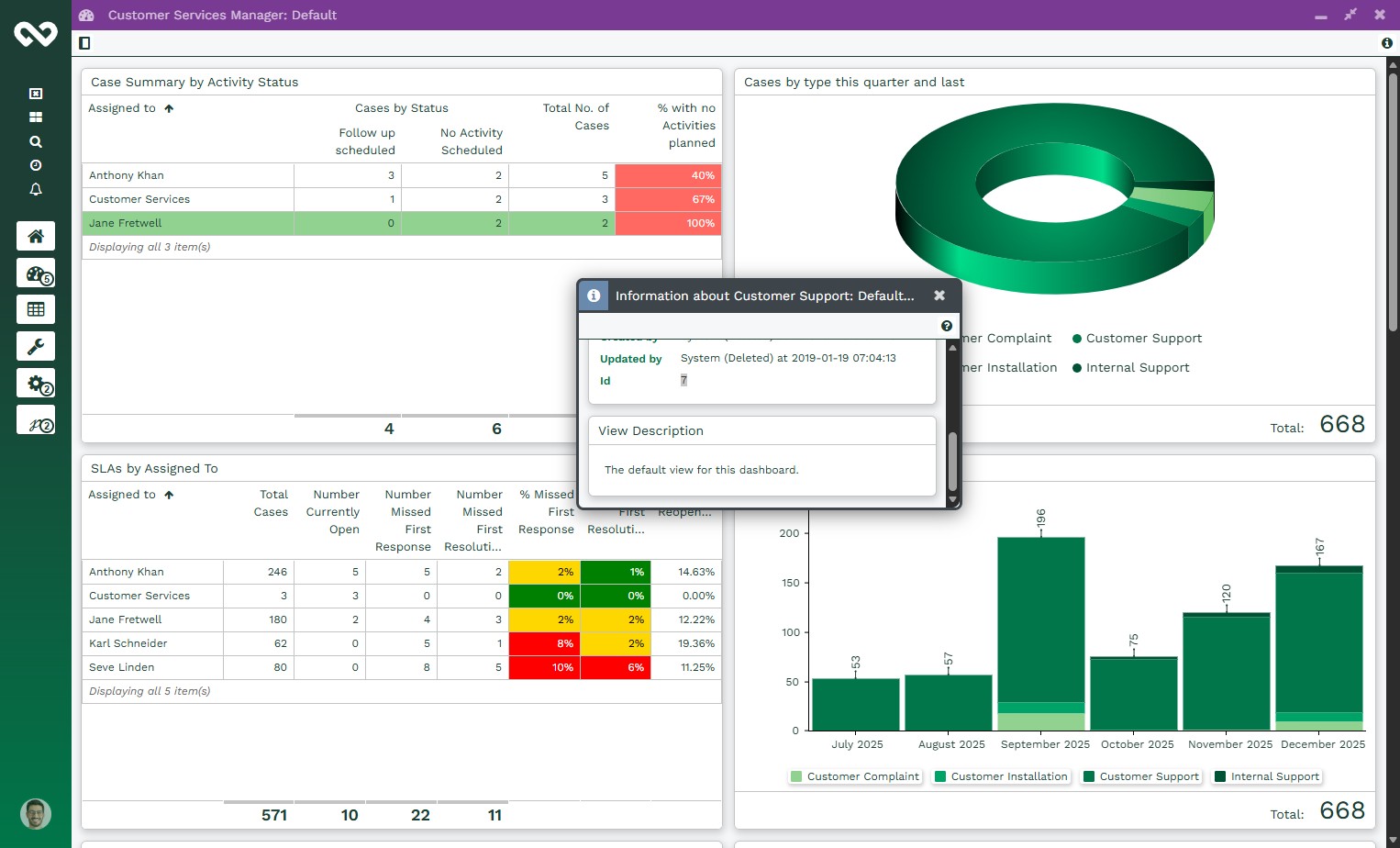Open the settings gears sidebar icon
The width and height of the screenshot is (1400, 848).
(x=36, y=384)
